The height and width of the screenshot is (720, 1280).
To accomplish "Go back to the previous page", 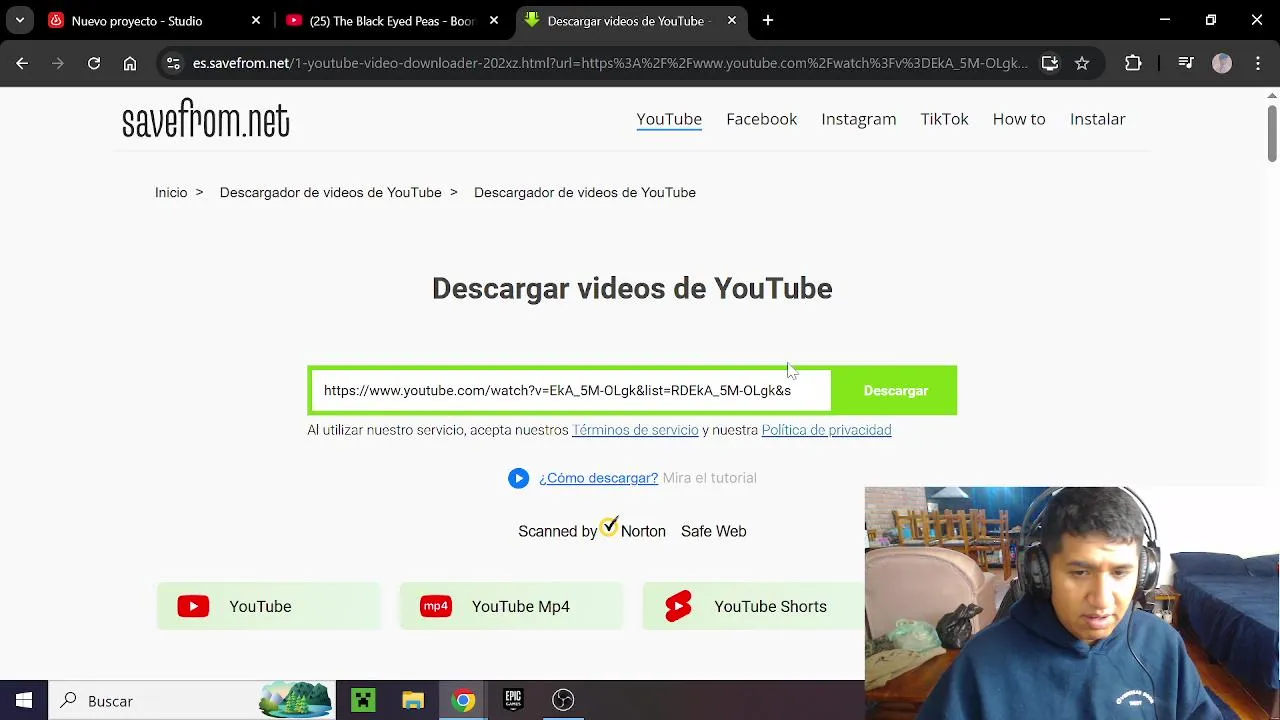I will click(22, 63).
